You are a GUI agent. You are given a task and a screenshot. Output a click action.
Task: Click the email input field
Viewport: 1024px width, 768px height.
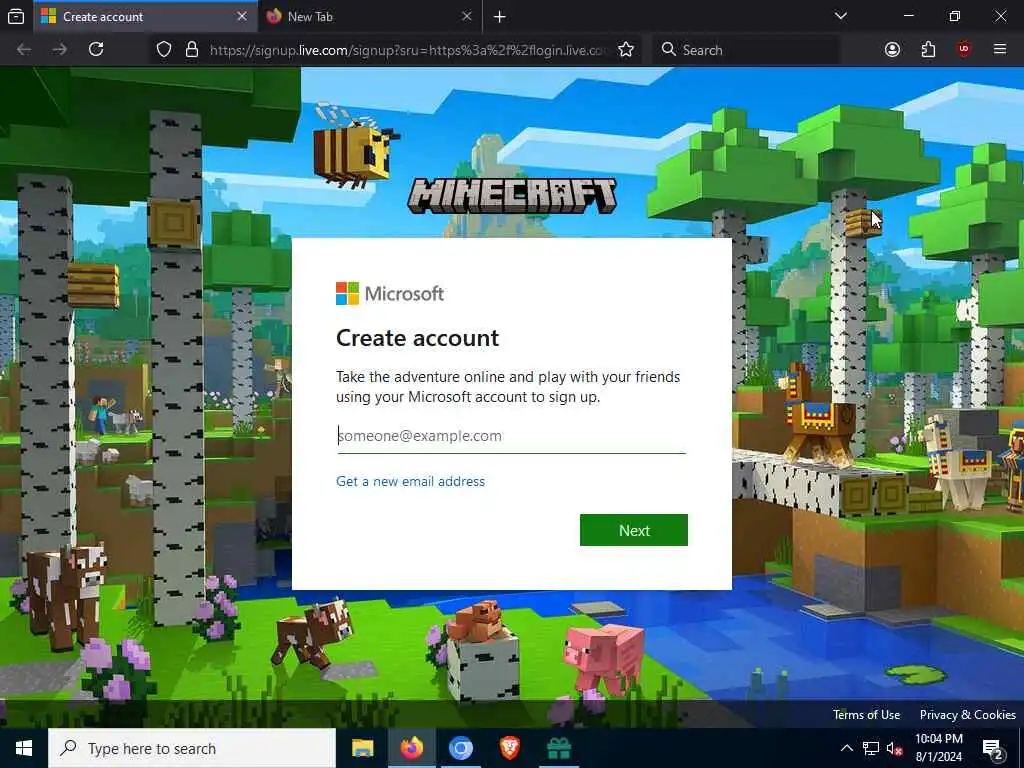pos(511,436)
